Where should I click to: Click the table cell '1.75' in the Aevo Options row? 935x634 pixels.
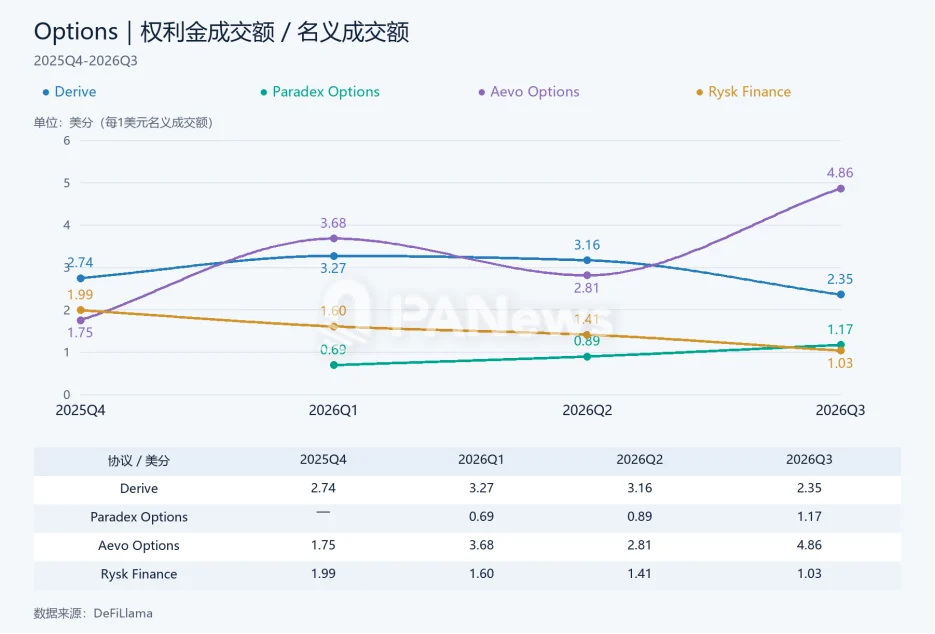point(323,546)
